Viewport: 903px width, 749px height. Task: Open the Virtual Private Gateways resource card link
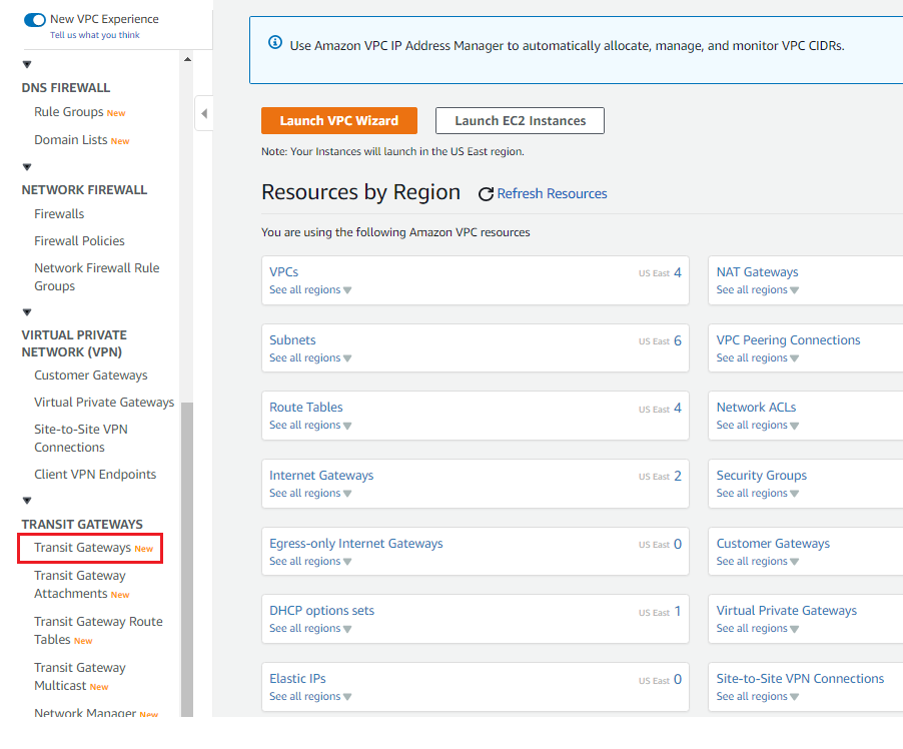(x=787, y=610)
